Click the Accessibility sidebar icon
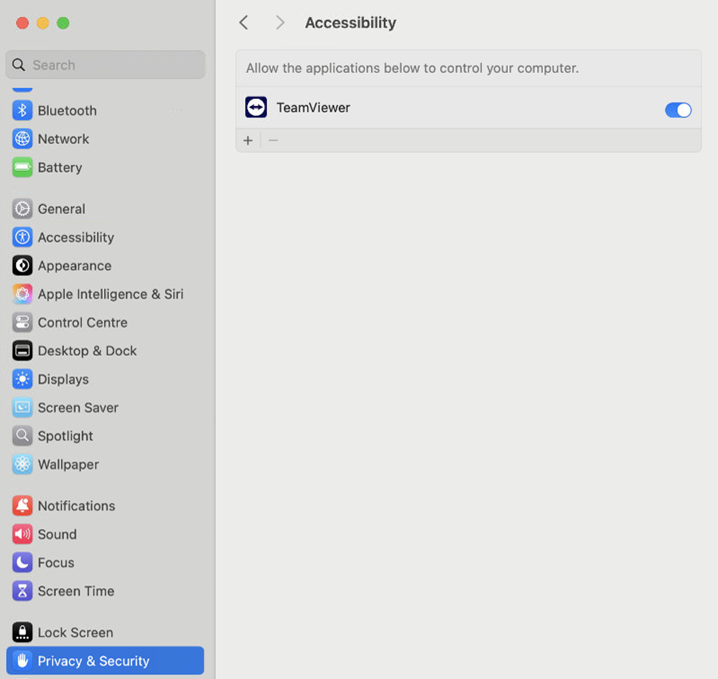 22,237
